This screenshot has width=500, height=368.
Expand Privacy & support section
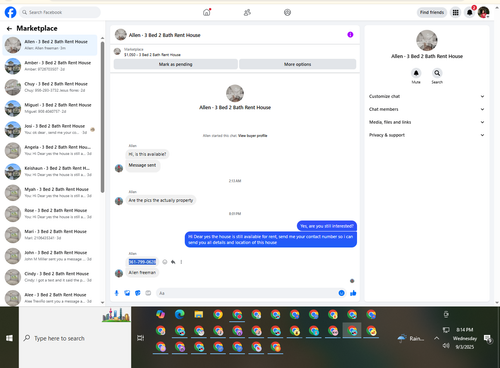(427, 135)
